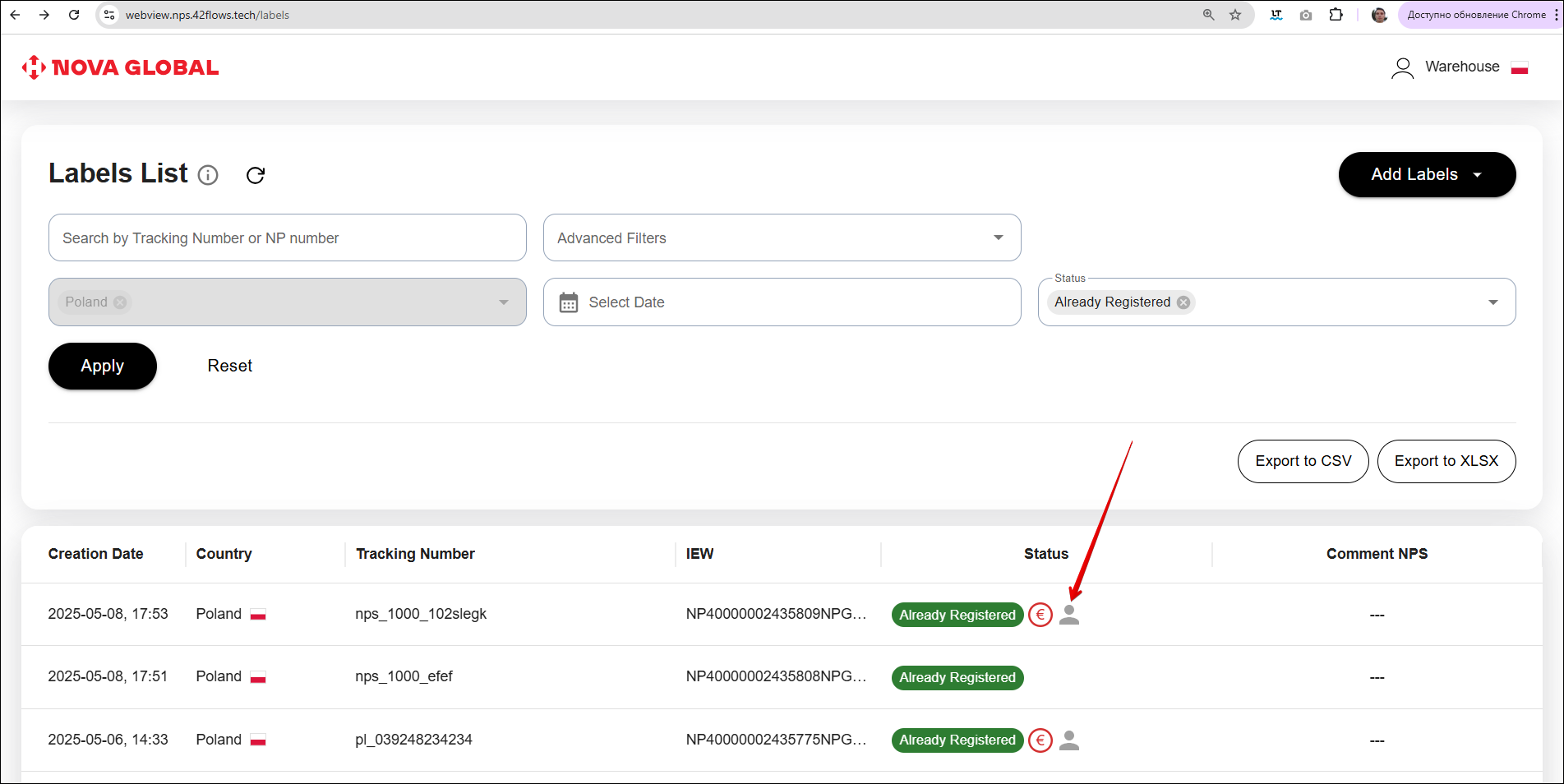Image resolution: width=1564 pixels, height=784 pixels.
Task: Click the refresh icon beside Labels List
Action: tap(256, 175)
